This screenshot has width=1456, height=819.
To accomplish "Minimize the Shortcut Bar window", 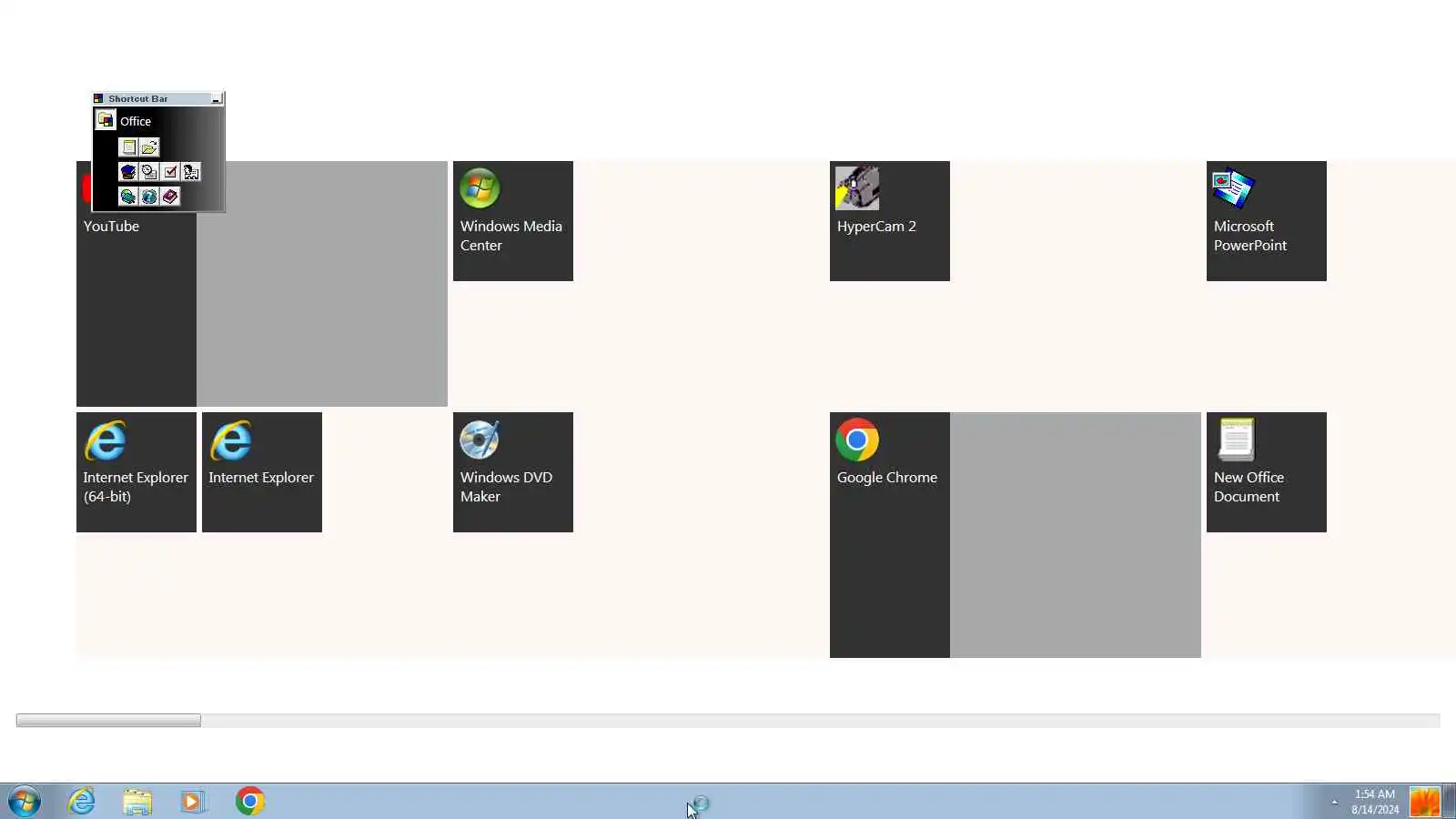I will (217, 98).
